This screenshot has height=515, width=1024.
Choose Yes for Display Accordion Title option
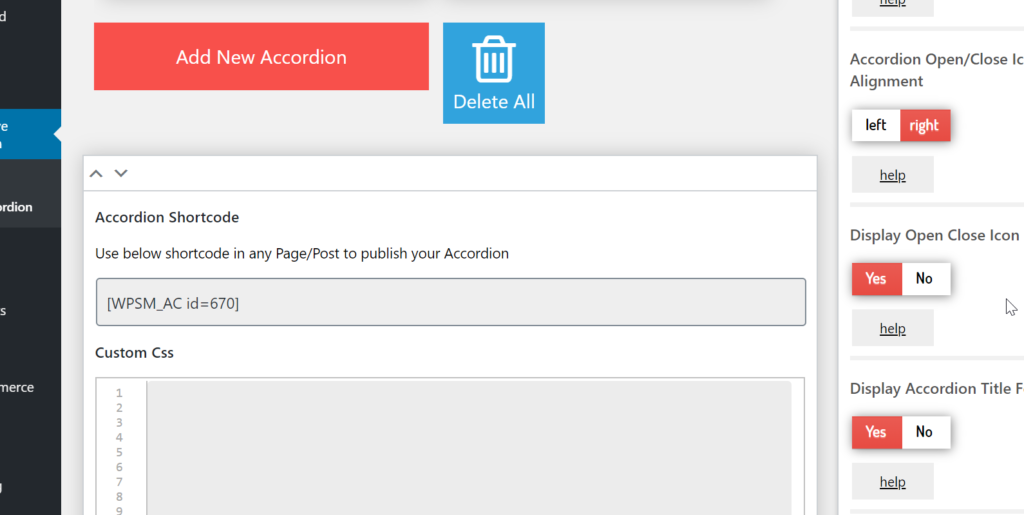pyautogui.click(x=876, y=432)
